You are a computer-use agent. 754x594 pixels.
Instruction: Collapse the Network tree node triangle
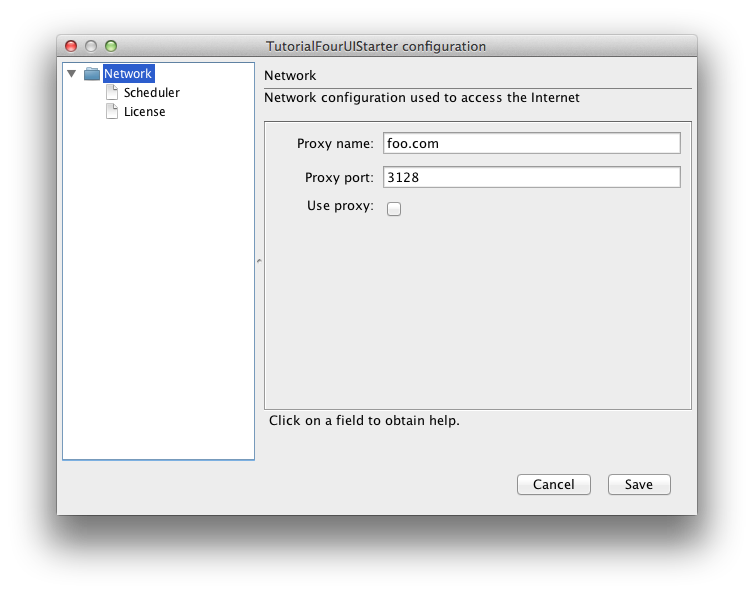click(72, 74)
